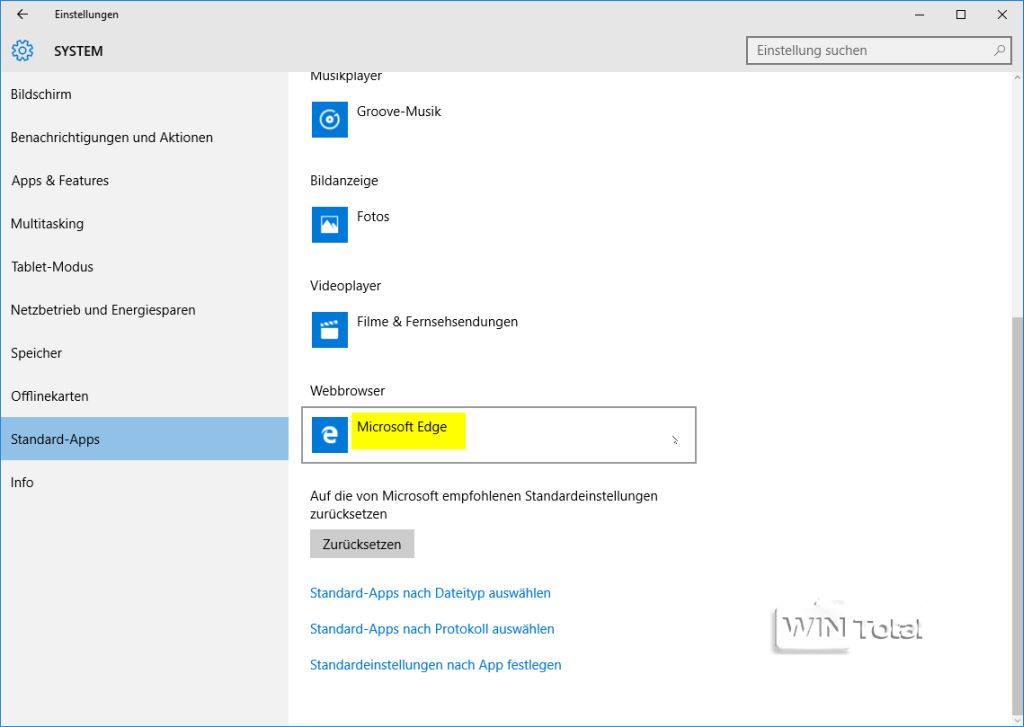Screen dimensions: 1024x727
Task: Minimize the Einstellungen window
Action: (920, 14)
